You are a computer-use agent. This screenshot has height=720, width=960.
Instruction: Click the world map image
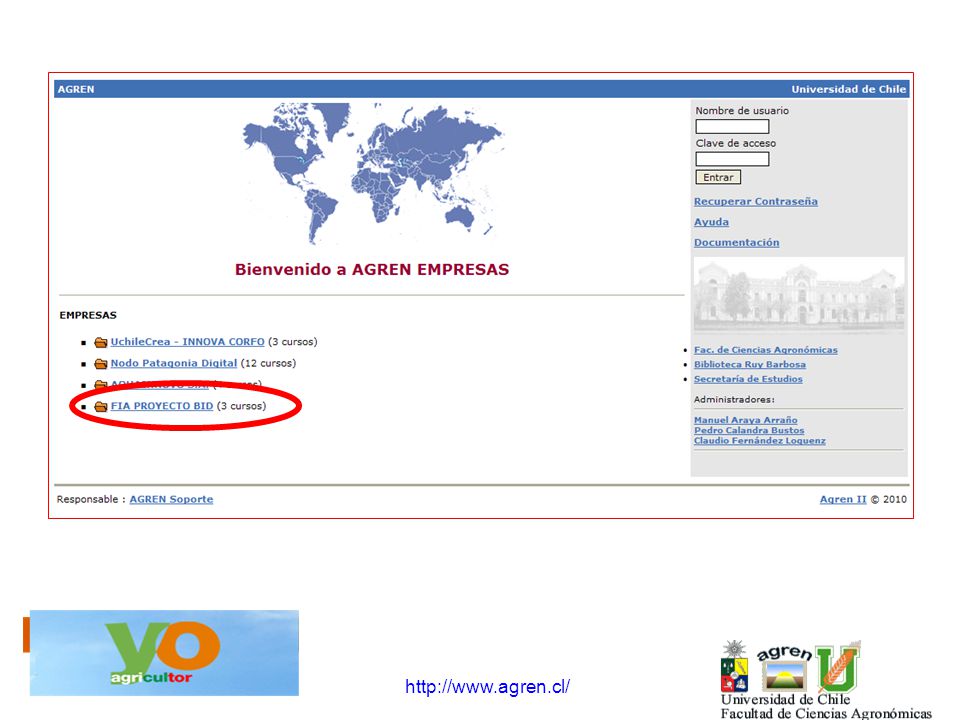[373, 174]
